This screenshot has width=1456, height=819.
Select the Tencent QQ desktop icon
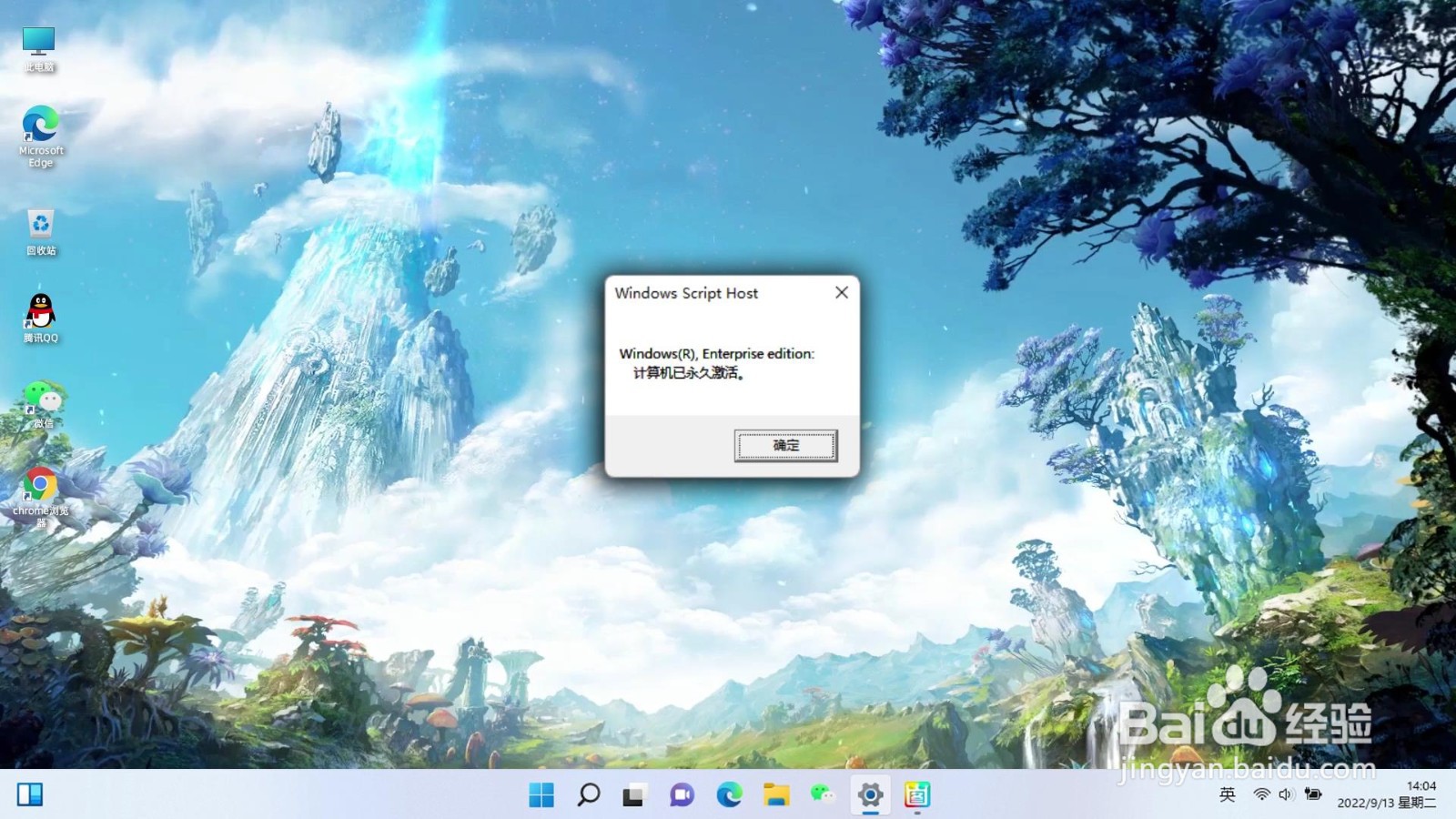40,318
